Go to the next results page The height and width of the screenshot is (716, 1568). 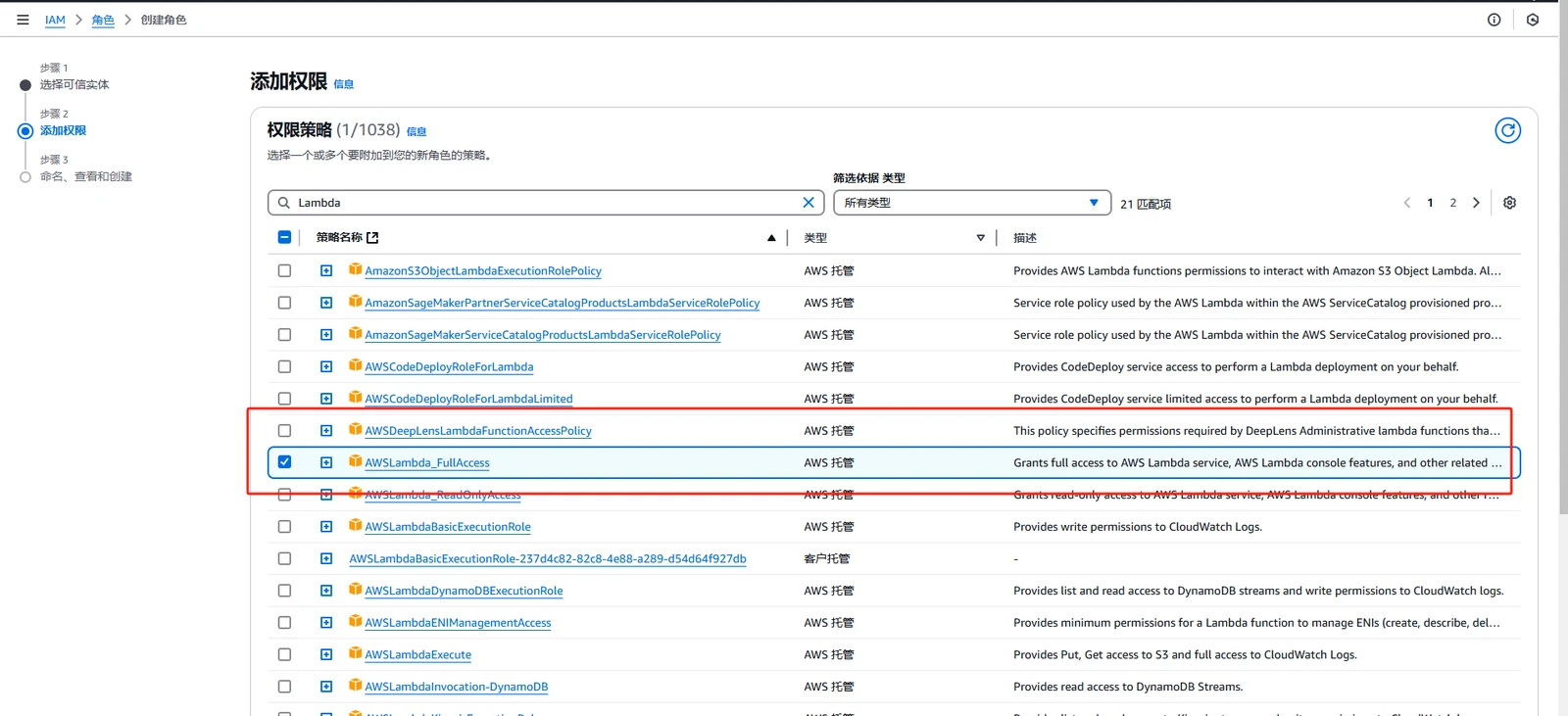(1476, 203)
